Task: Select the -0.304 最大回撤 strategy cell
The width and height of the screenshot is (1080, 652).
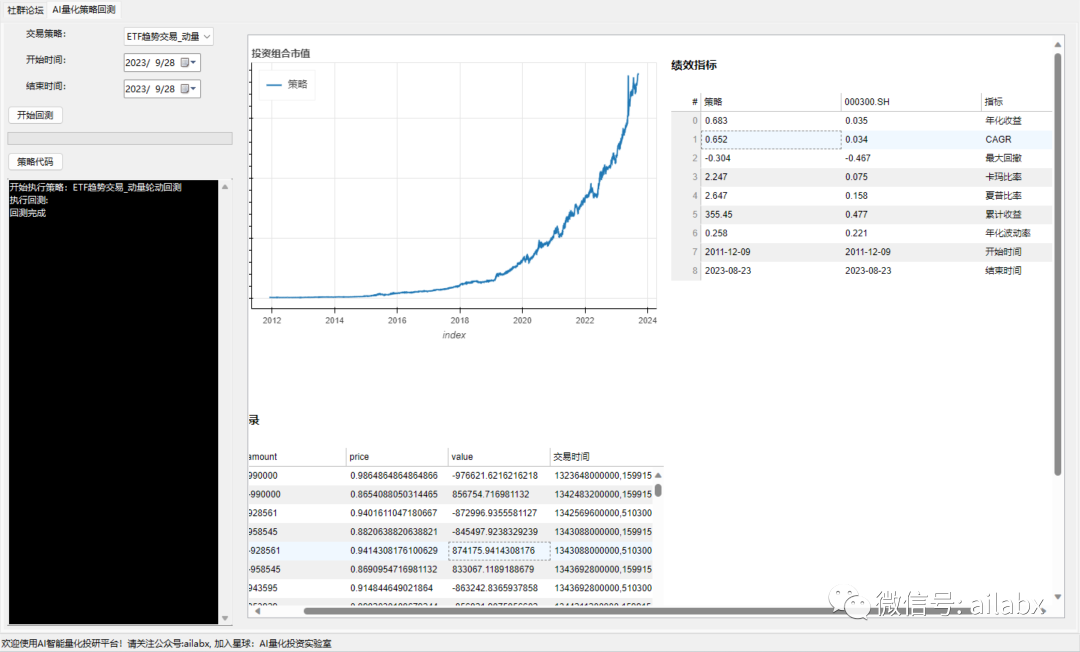Action: pos(771,158)
